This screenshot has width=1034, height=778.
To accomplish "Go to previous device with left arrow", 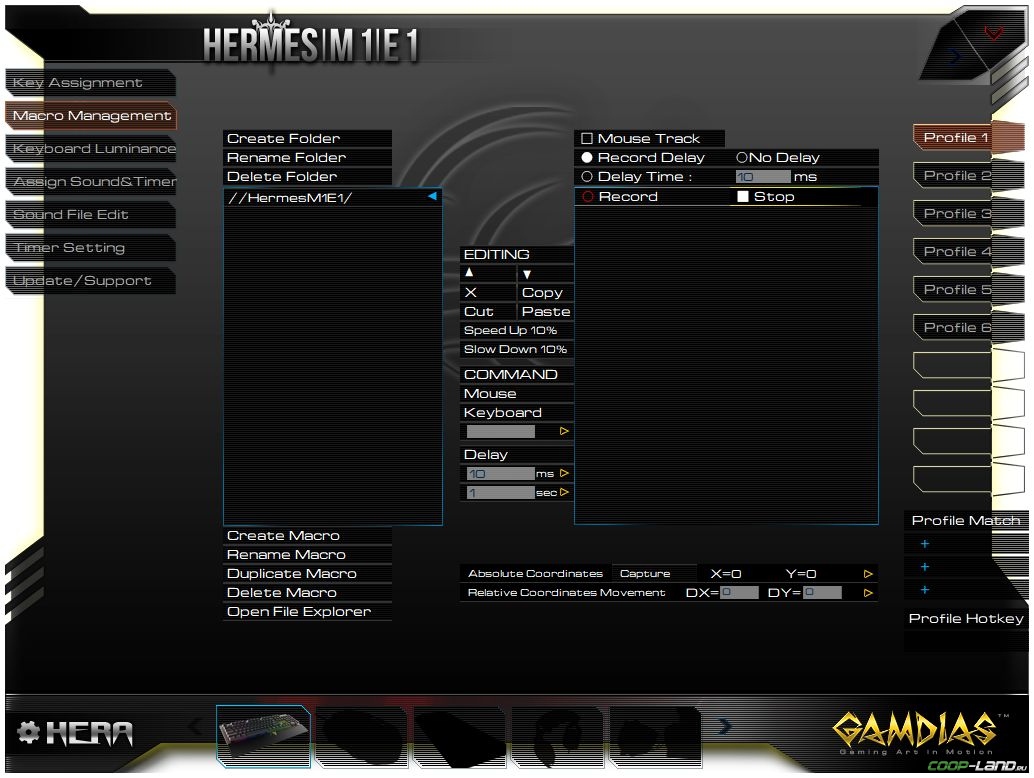I will (x=195, y=726).
